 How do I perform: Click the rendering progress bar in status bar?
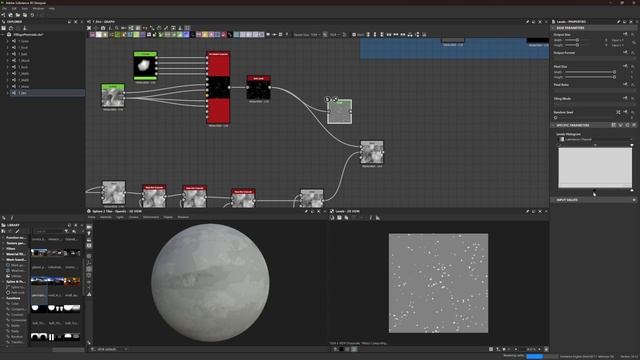point(542,356)
